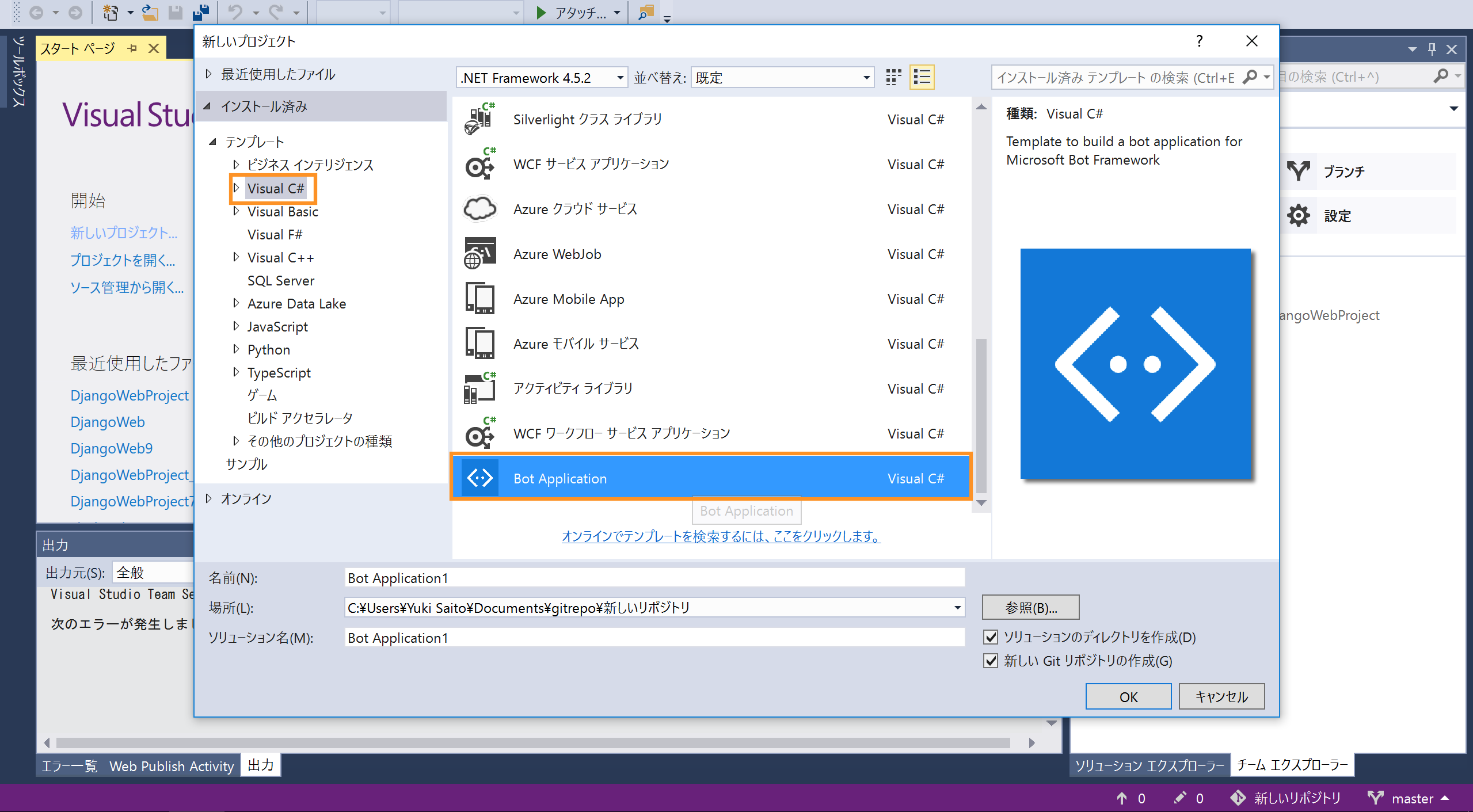
Task: Click the dialog help question mark
Action: click(x=1199, y=41)
